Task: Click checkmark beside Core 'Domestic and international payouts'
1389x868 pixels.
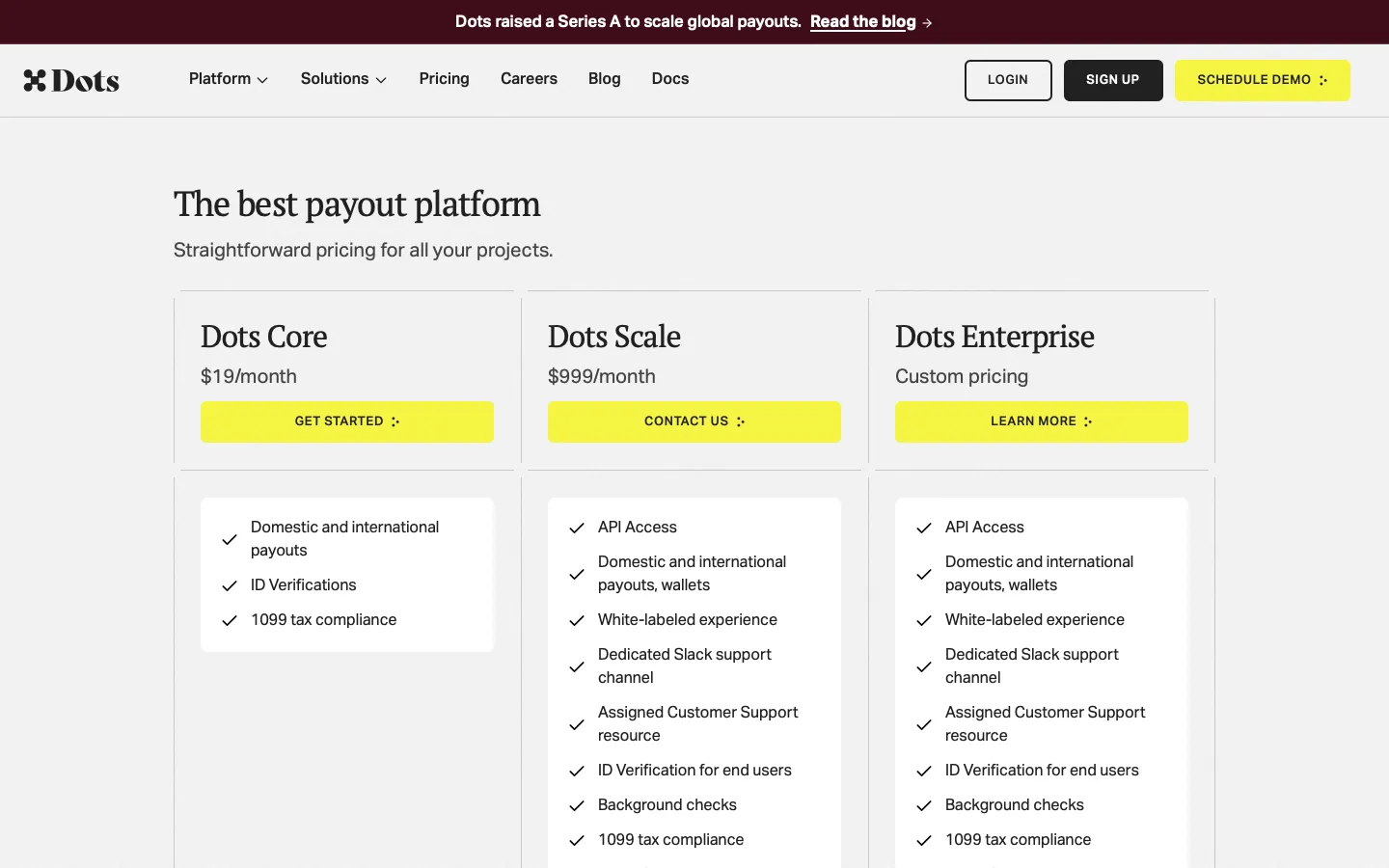Action: click(230, 539)
